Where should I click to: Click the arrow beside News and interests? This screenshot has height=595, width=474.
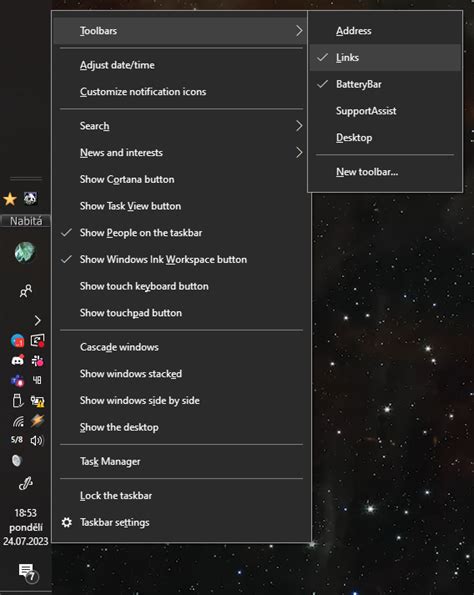[x=299, y=153]
